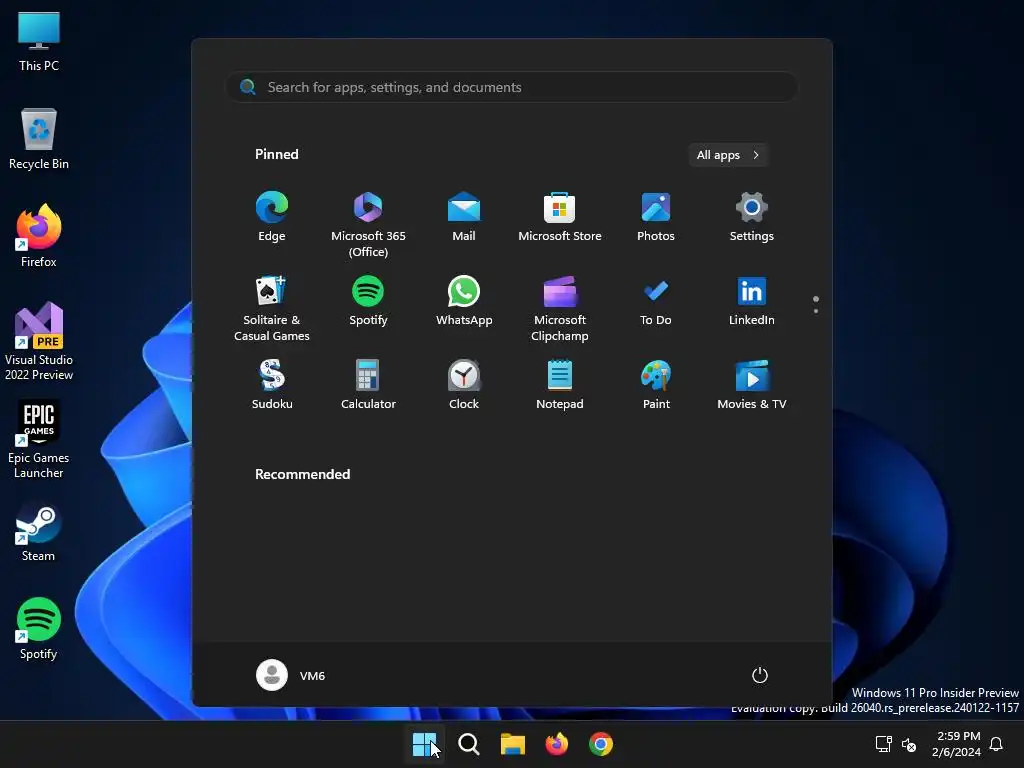Open Microsoft Clipchamp
The width and height of the screenshot is (1024, 768).
coord(560,309)
